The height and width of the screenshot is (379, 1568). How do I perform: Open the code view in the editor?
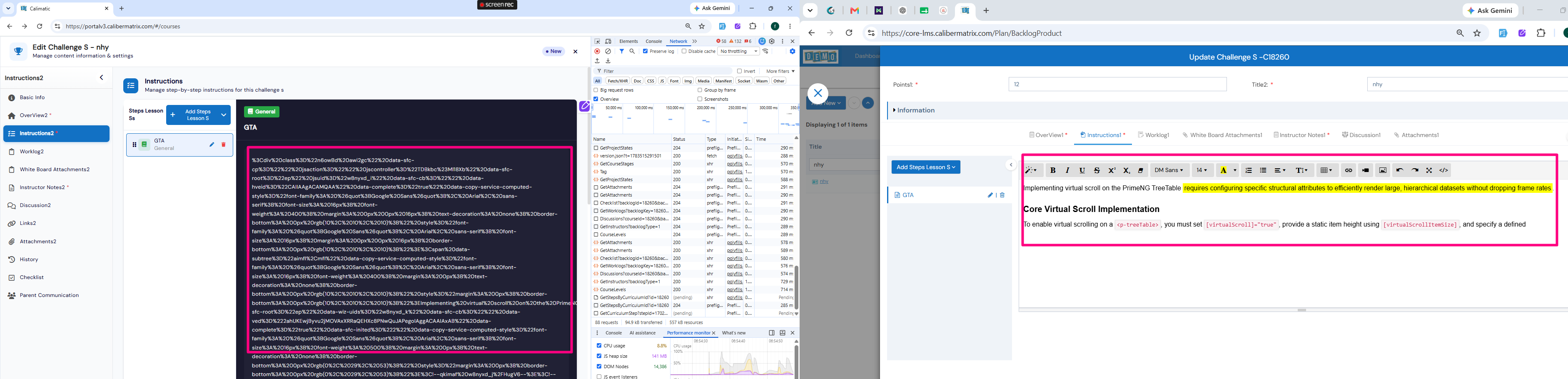click(x=1444, y=170)
